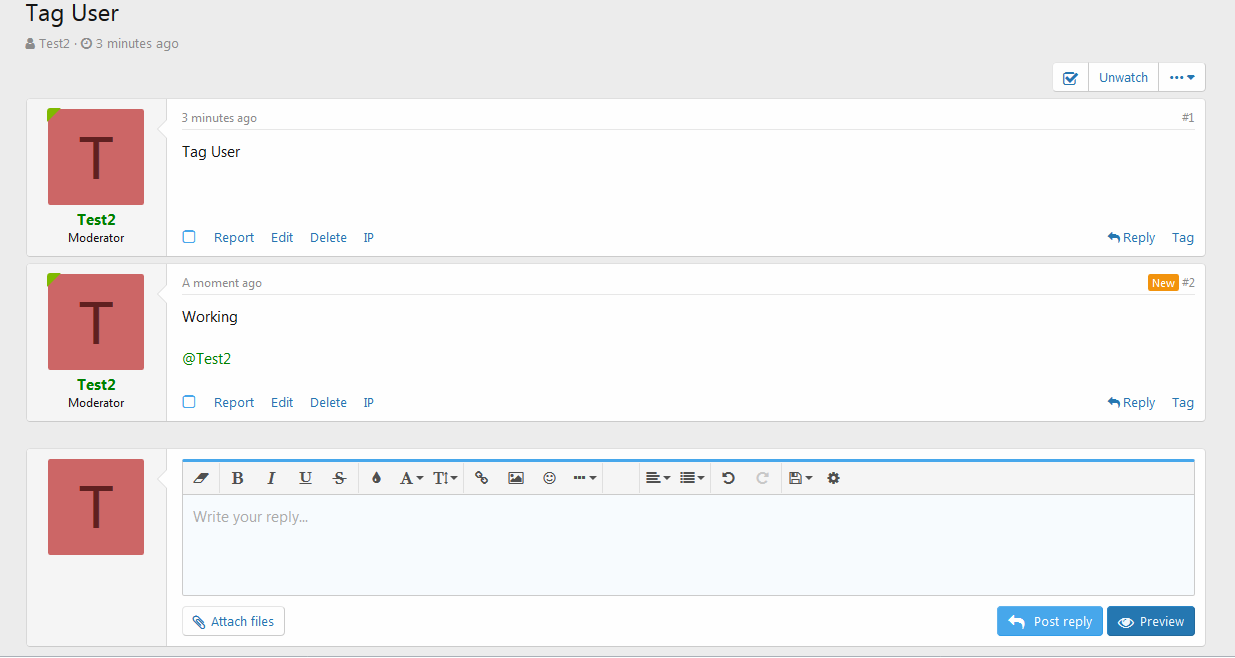Insert image via picture icon
This screenshot has width=1235, height=658.
516,478
